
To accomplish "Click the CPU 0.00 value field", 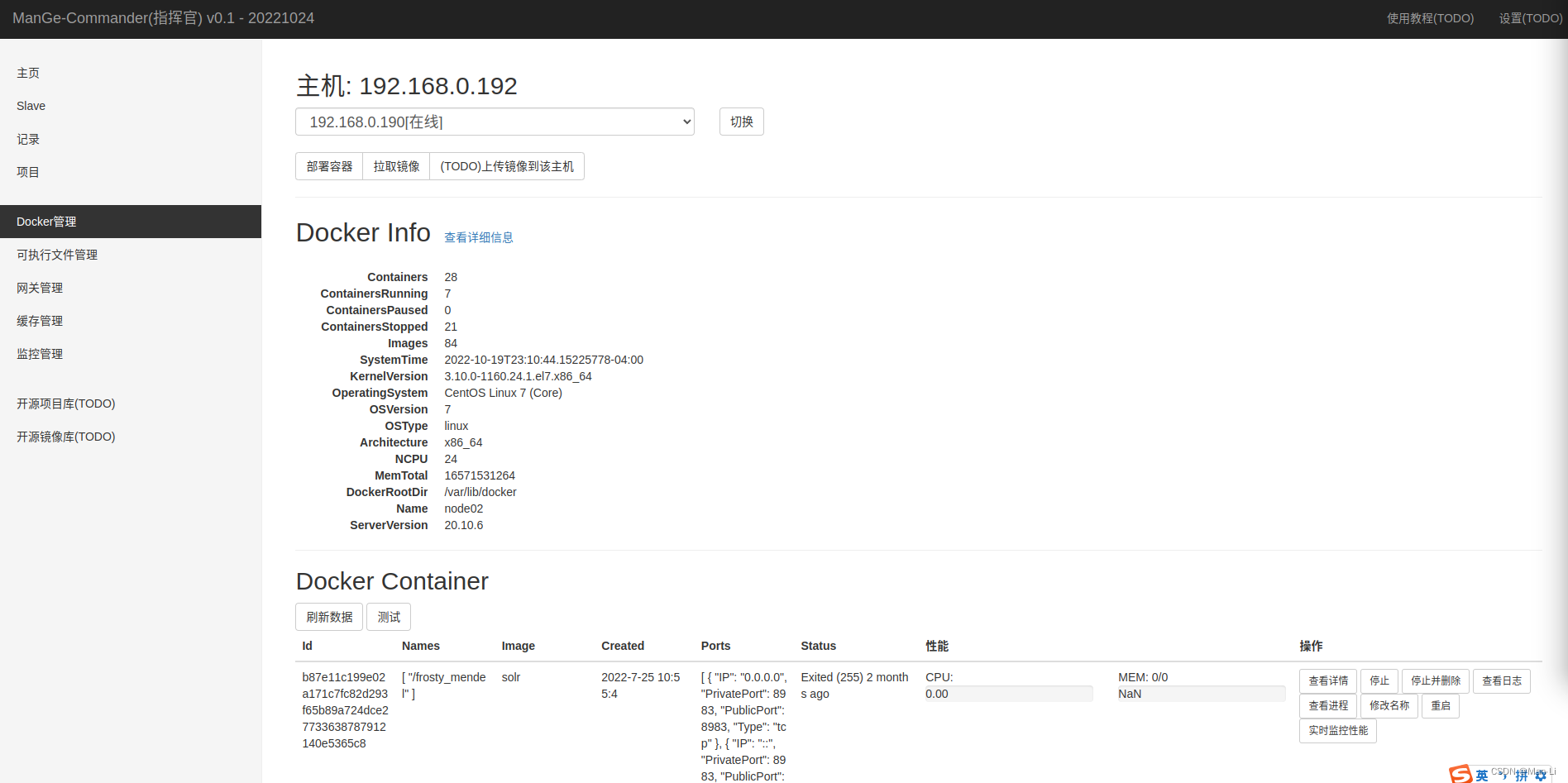I will (x=1009, y=694).
